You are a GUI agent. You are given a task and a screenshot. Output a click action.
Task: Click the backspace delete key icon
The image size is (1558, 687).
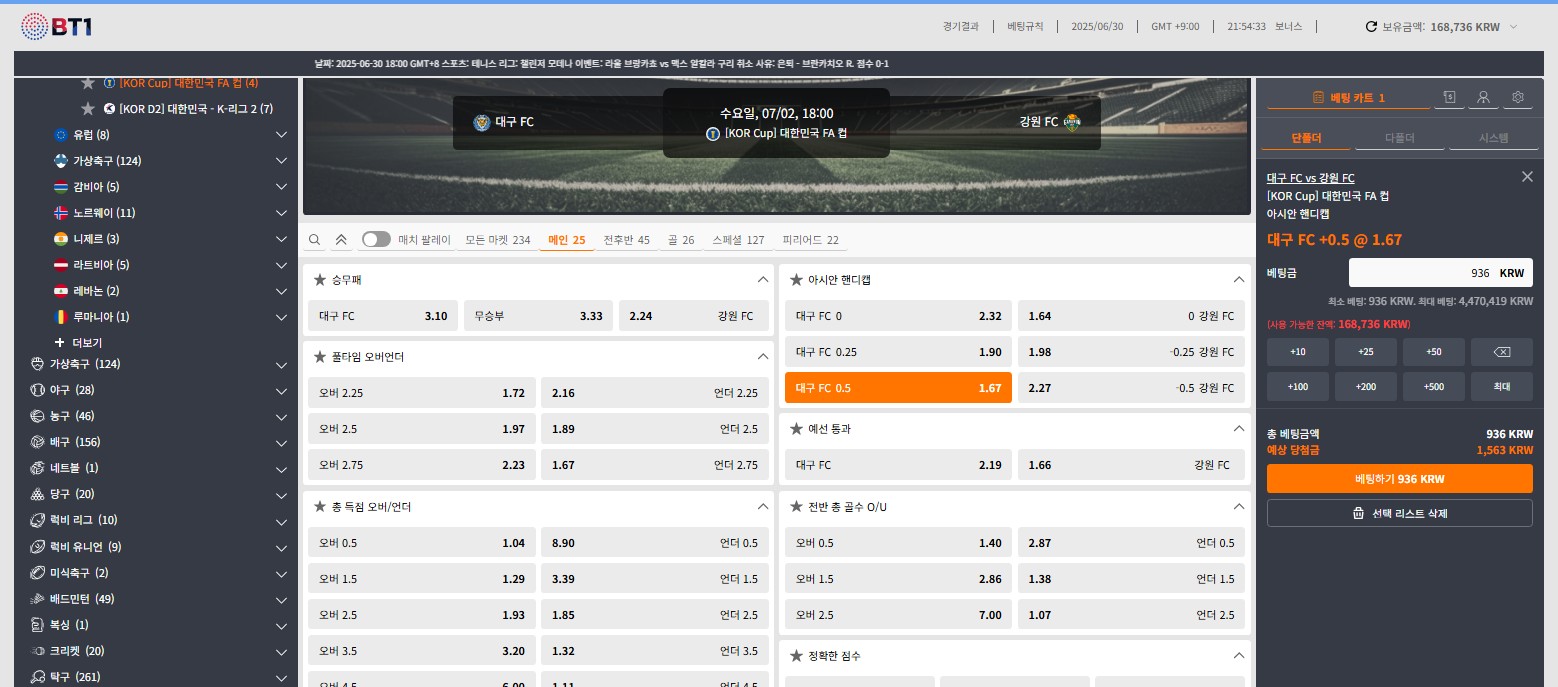click(1501, 352)
